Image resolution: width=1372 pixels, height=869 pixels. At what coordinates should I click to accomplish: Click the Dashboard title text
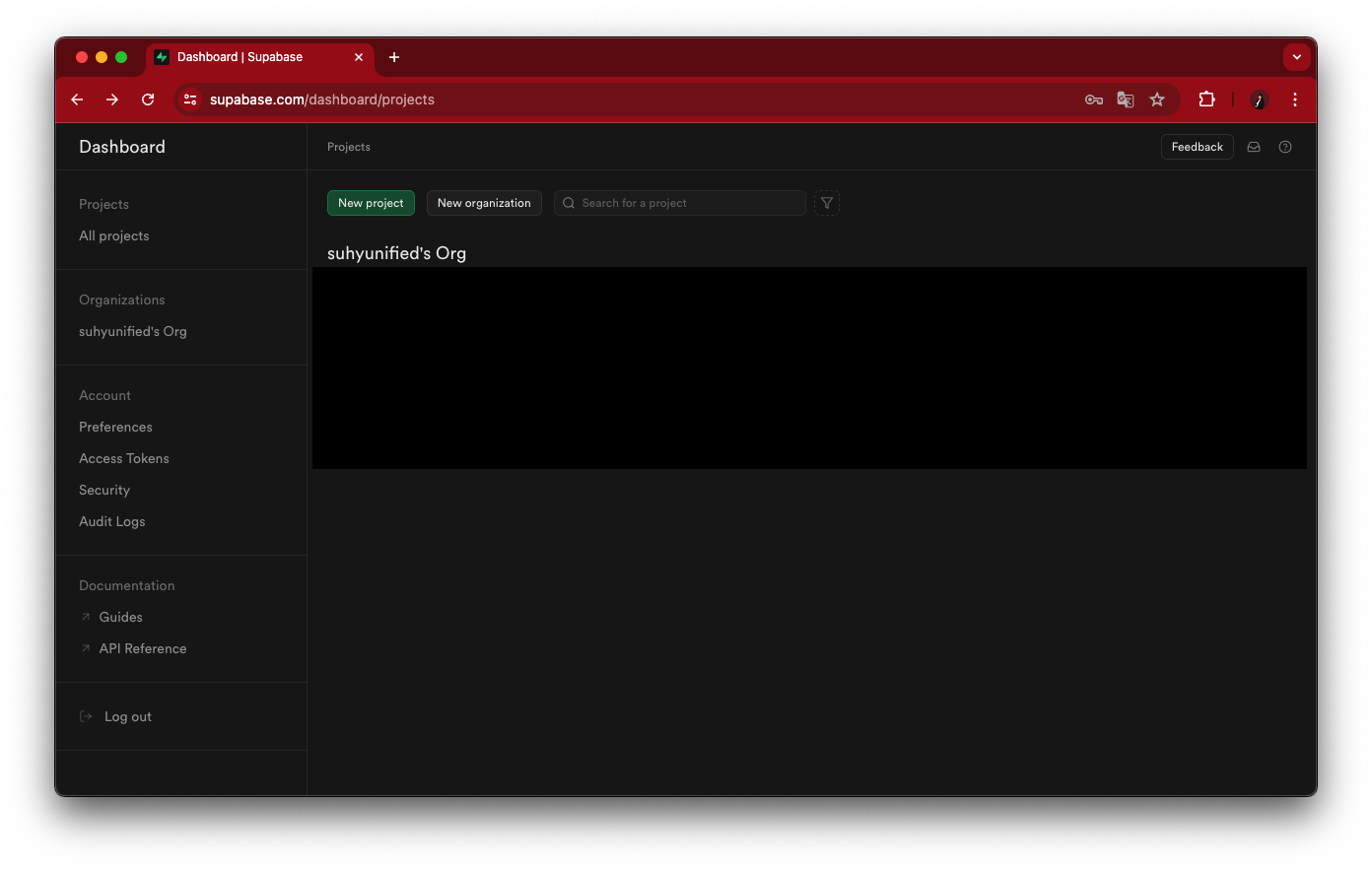tap(122, 147)
